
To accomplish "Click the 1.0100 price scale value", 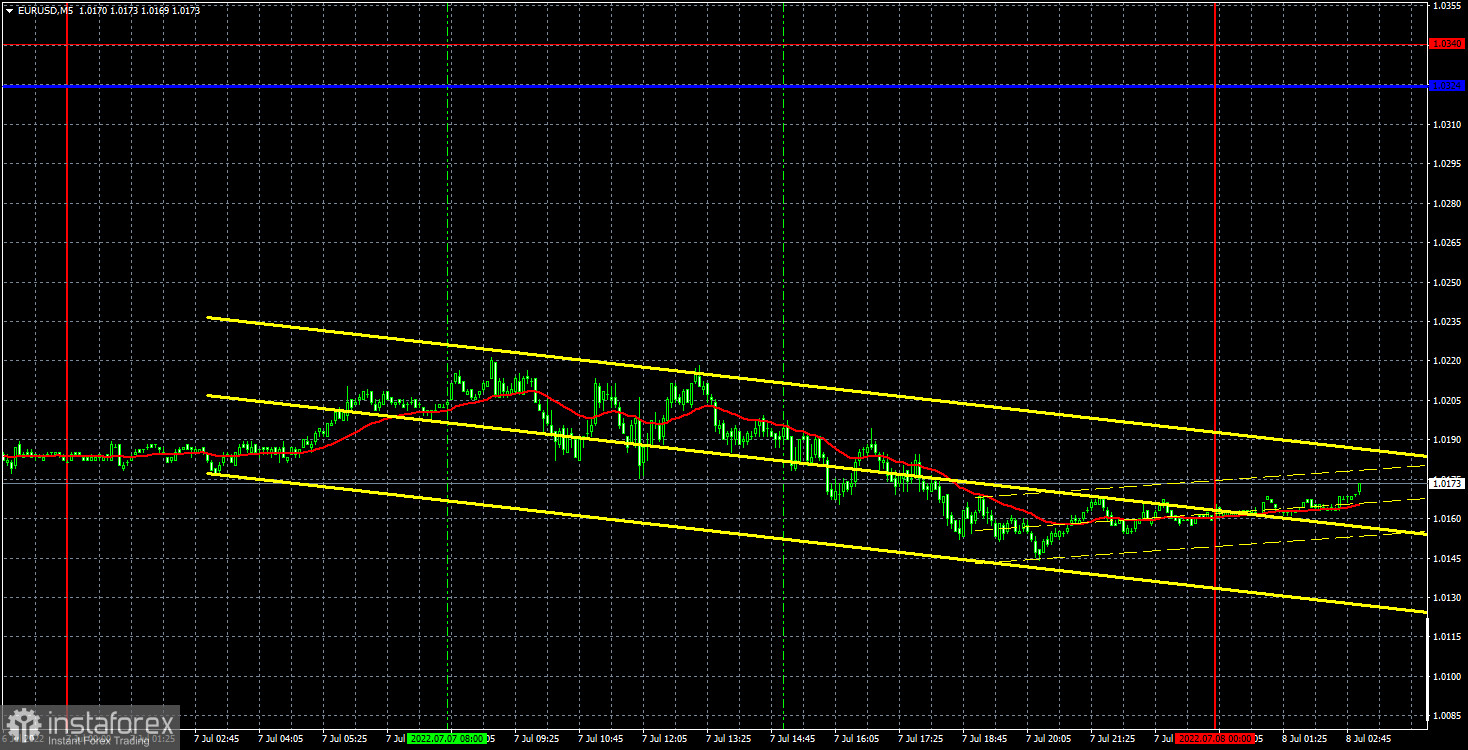I will [x=1447, y=676].
